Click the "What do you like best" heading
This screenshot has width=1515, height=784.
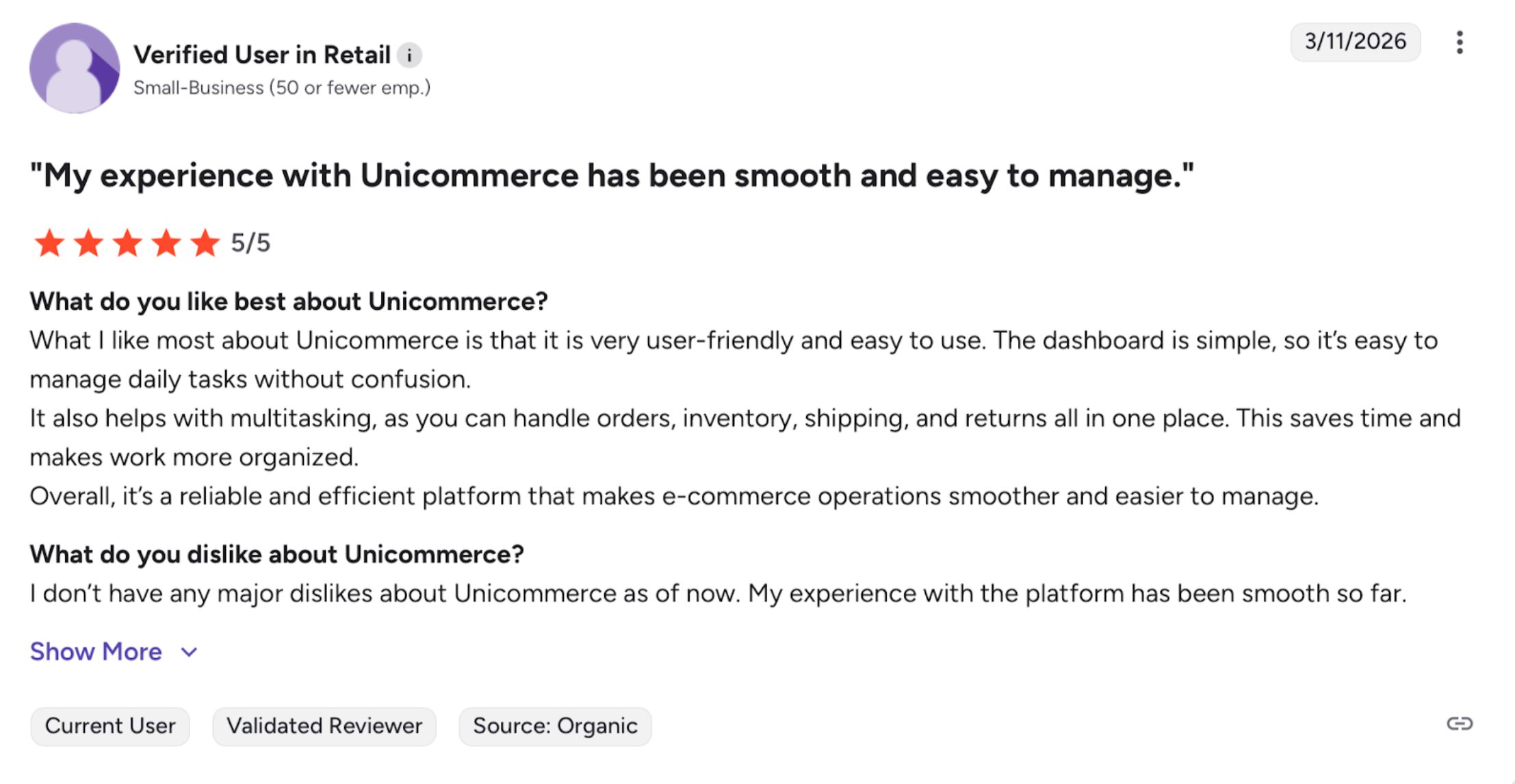pos(288,301)
